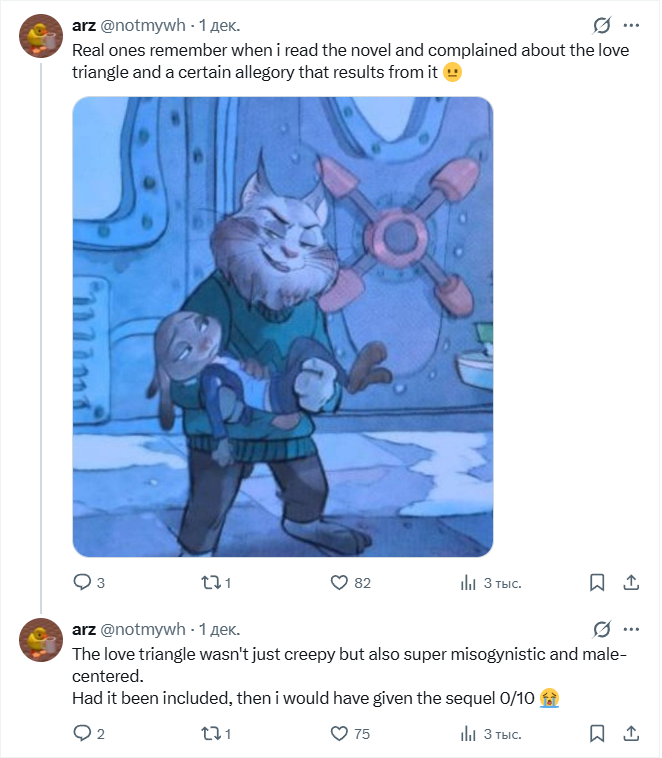The height and width of the screenshot is (758, 662).
Task: Open Grok icon on first tweet
Action: (x=602, y=25)
